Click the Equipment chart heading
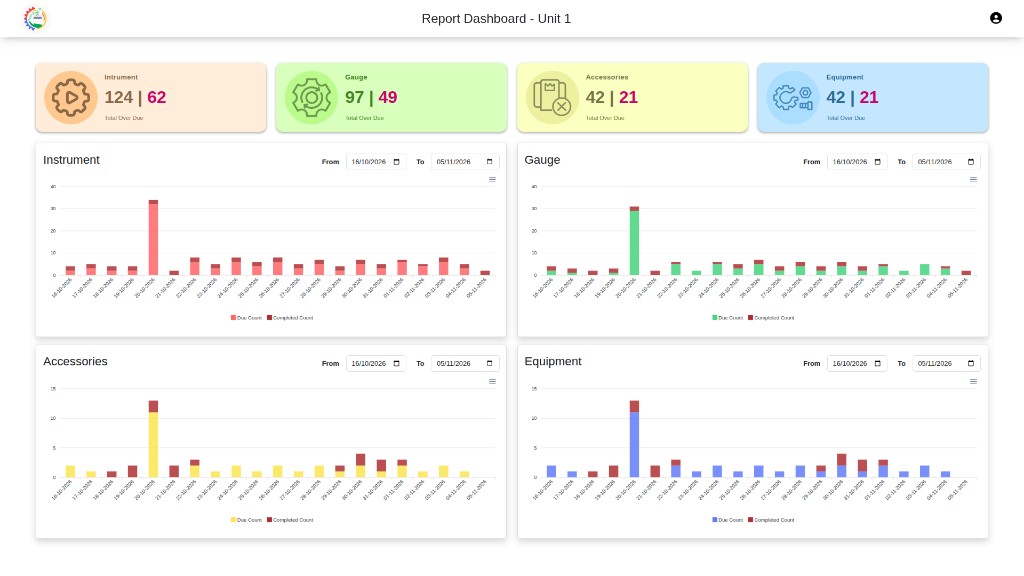 pos(552,362)
